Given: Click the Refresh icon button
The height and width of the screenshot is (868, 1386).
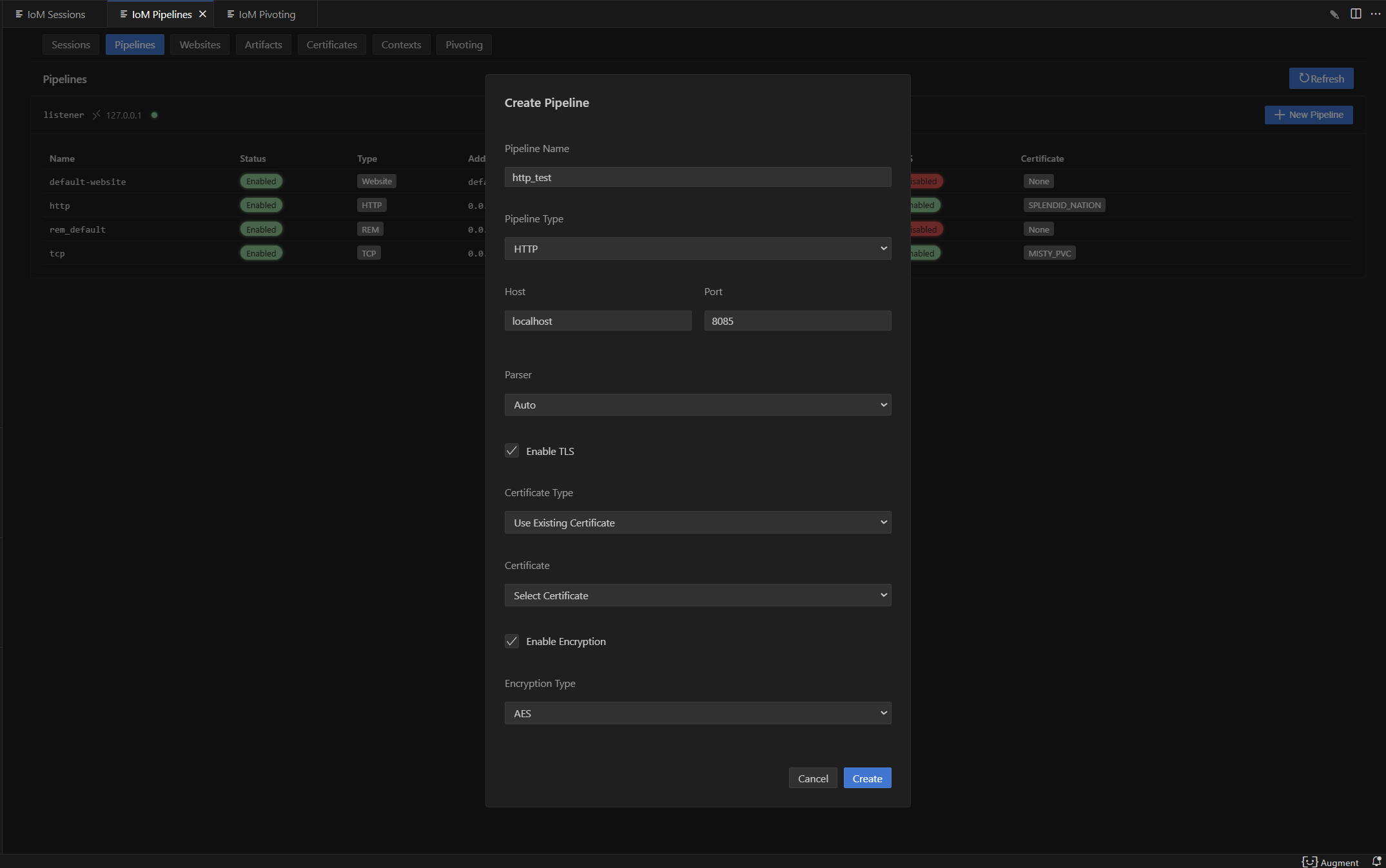Looking at the screenshot, I should pyautogui.click(x=1304, y=78).
